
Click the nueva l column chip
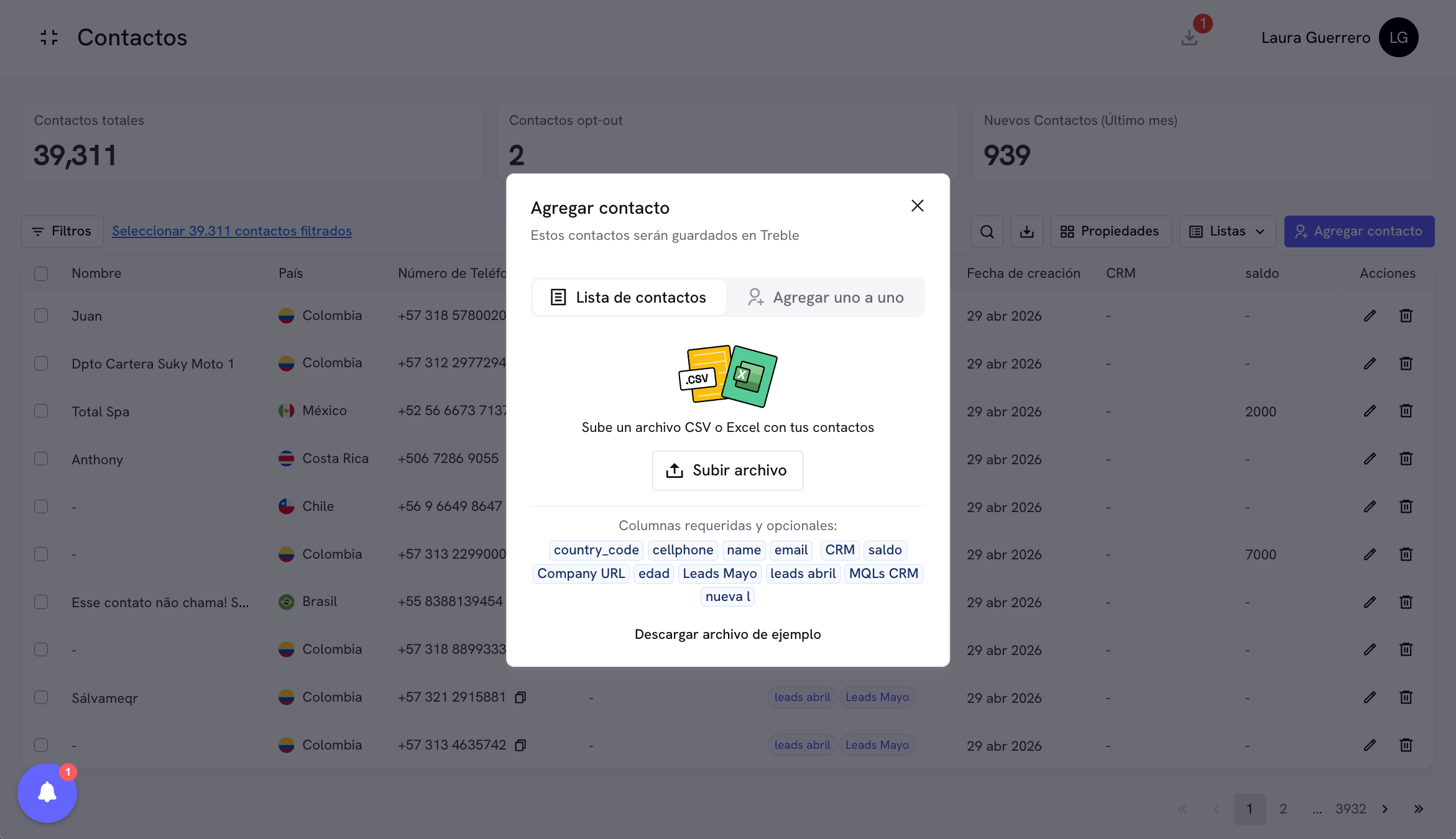tap(727, 597)
